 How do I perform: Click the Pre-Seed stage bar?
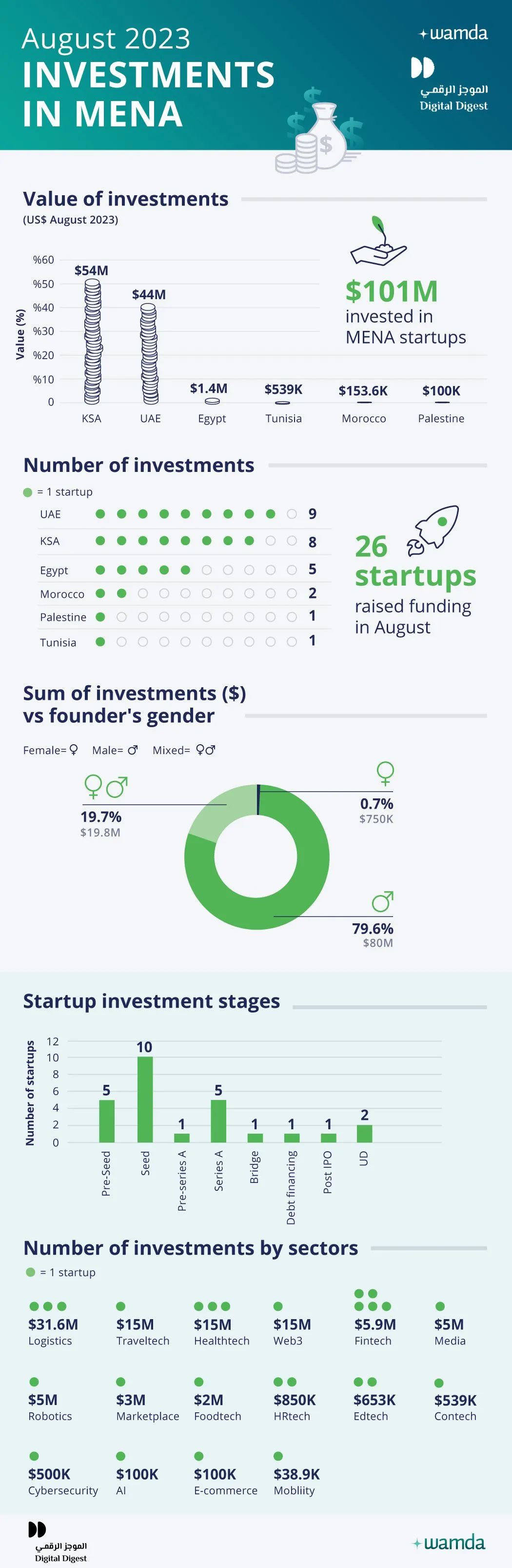coord(107,1120)
